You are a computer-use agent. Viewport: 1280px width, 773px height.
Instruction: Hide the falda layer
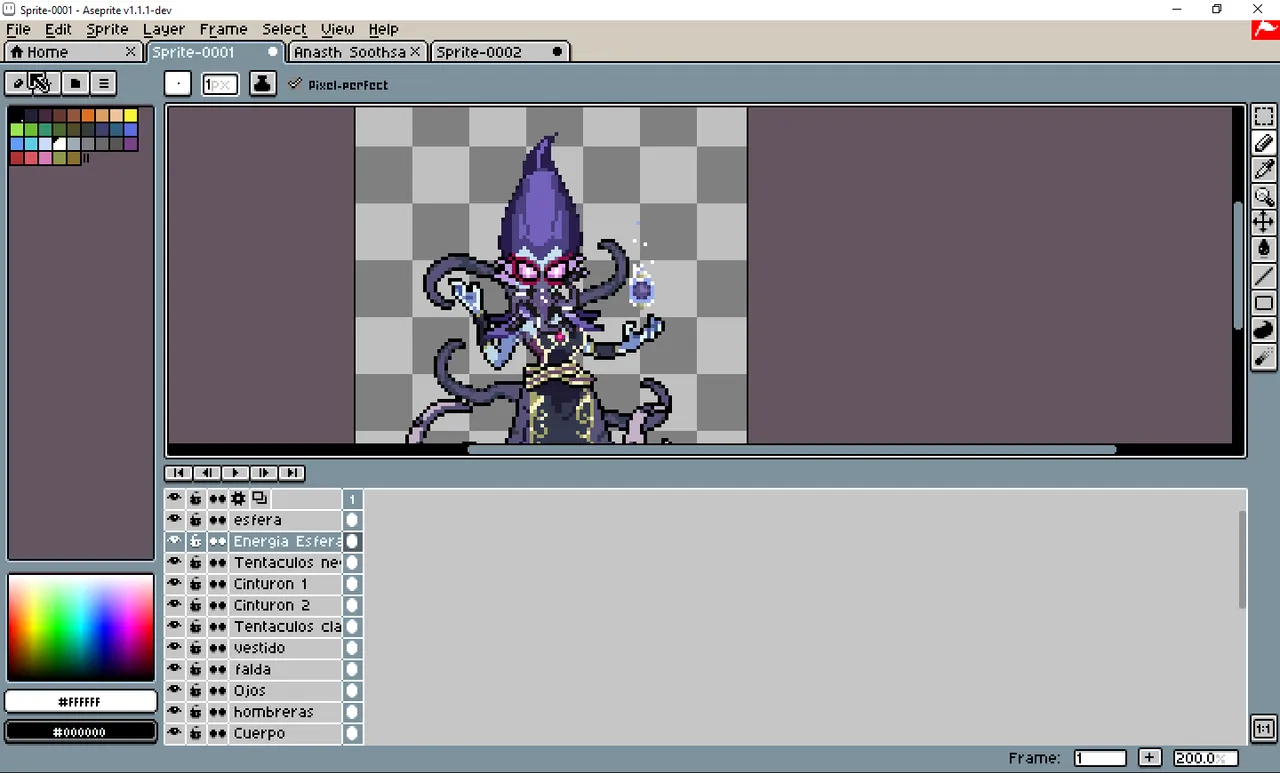pos(174,669)
